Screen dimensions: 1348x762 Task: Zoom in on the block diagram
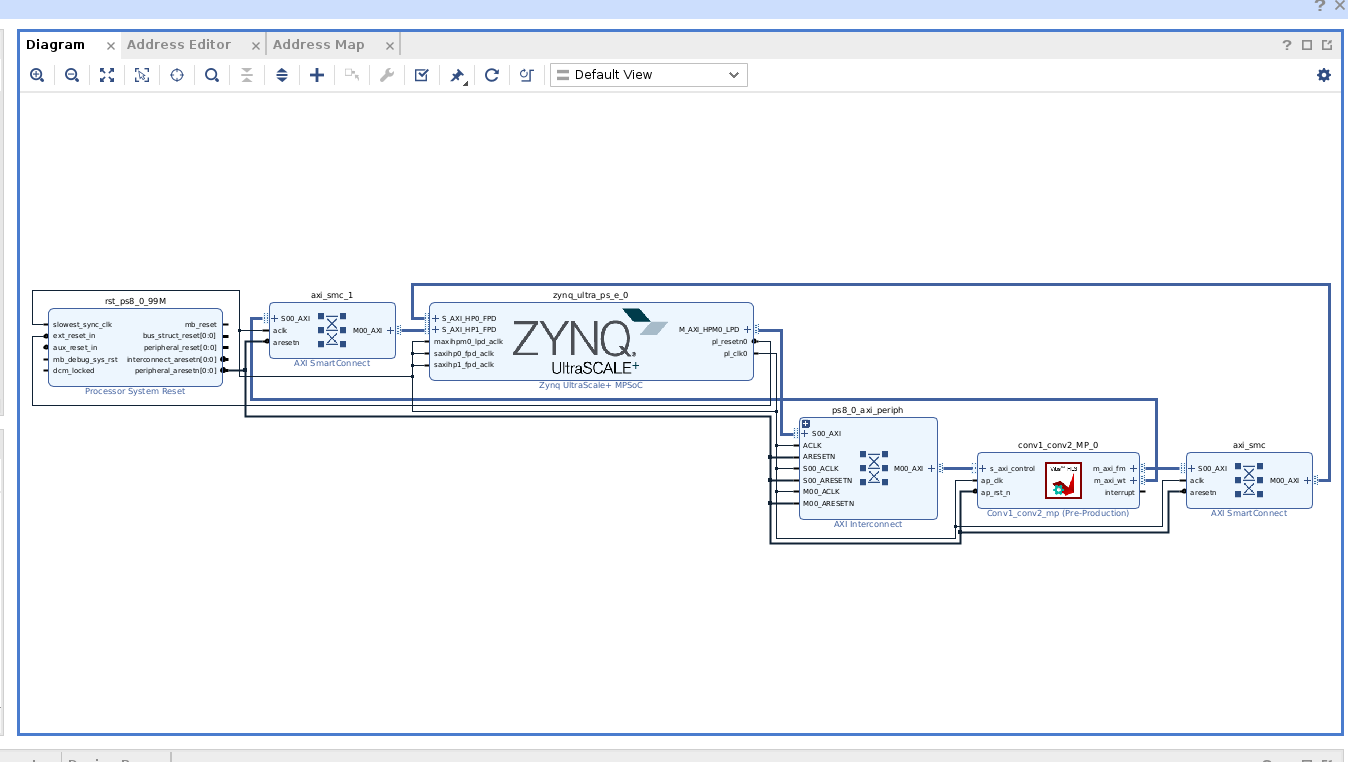coord(37,75)
